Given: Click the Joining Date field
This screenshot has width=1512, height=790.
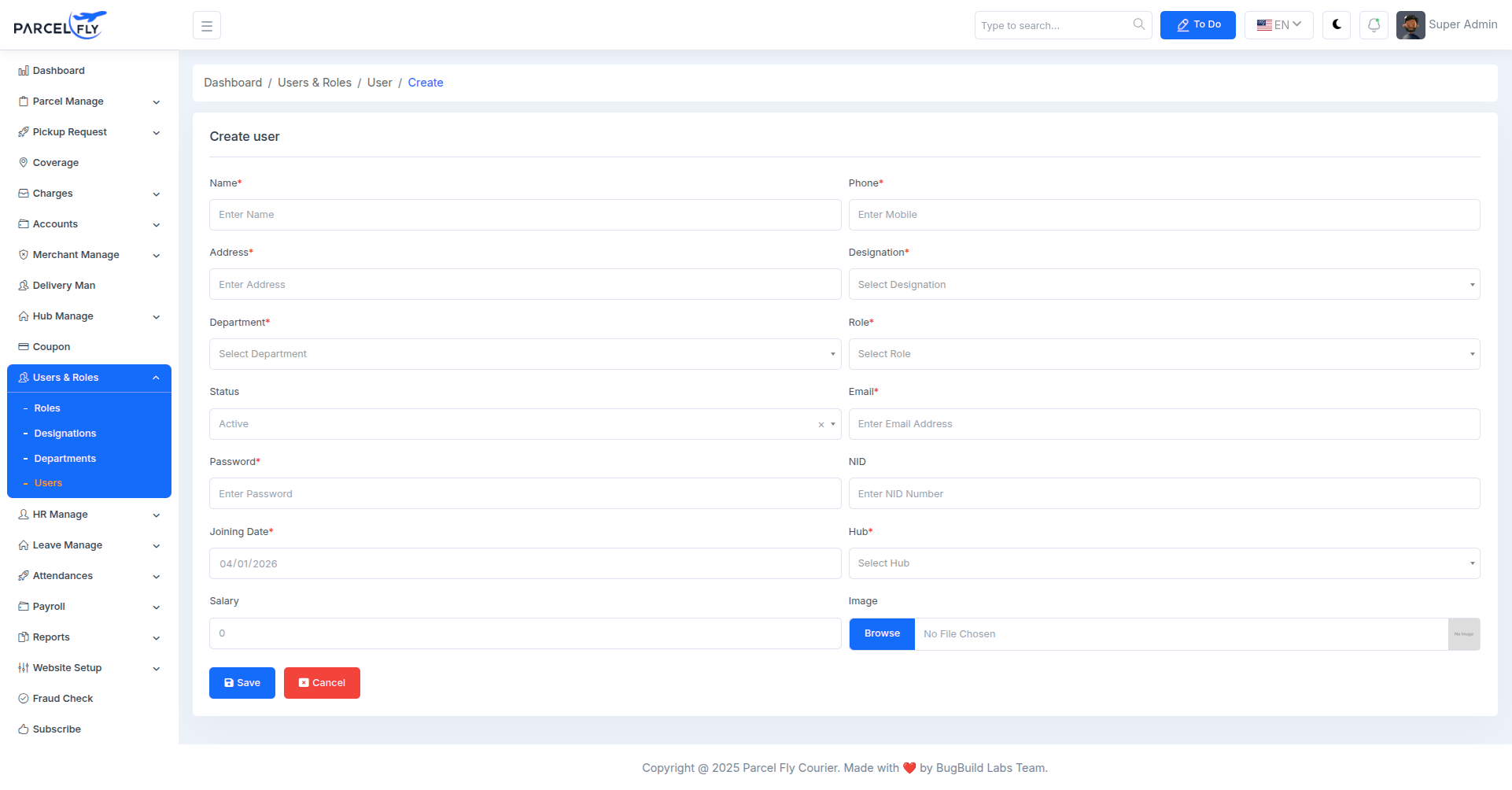Looking at the screenshot, I should click(525, 563).
